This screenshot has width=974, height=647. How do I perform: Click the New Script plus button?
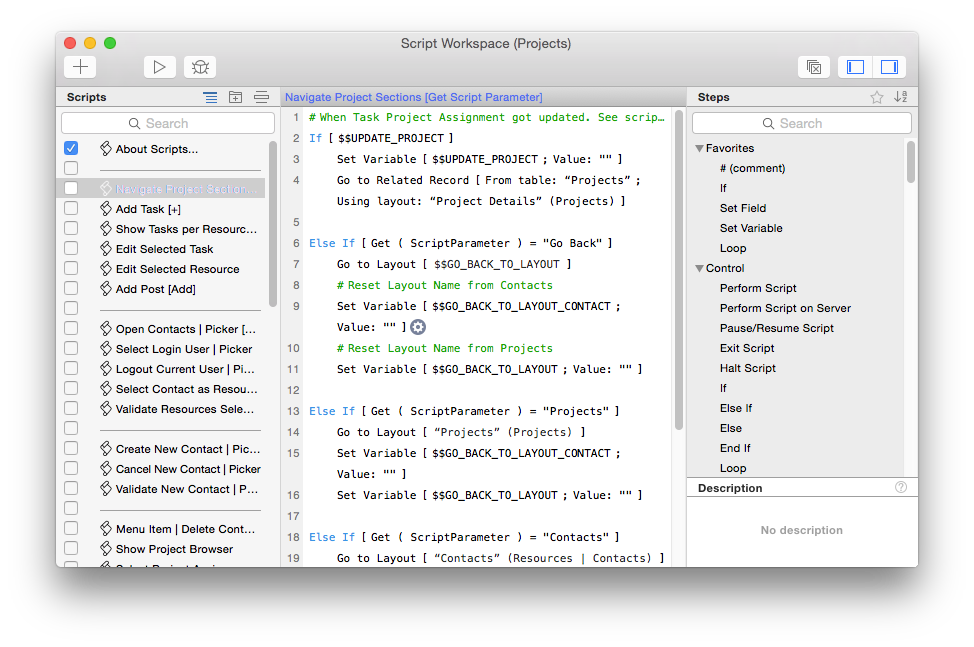(80, 67)
